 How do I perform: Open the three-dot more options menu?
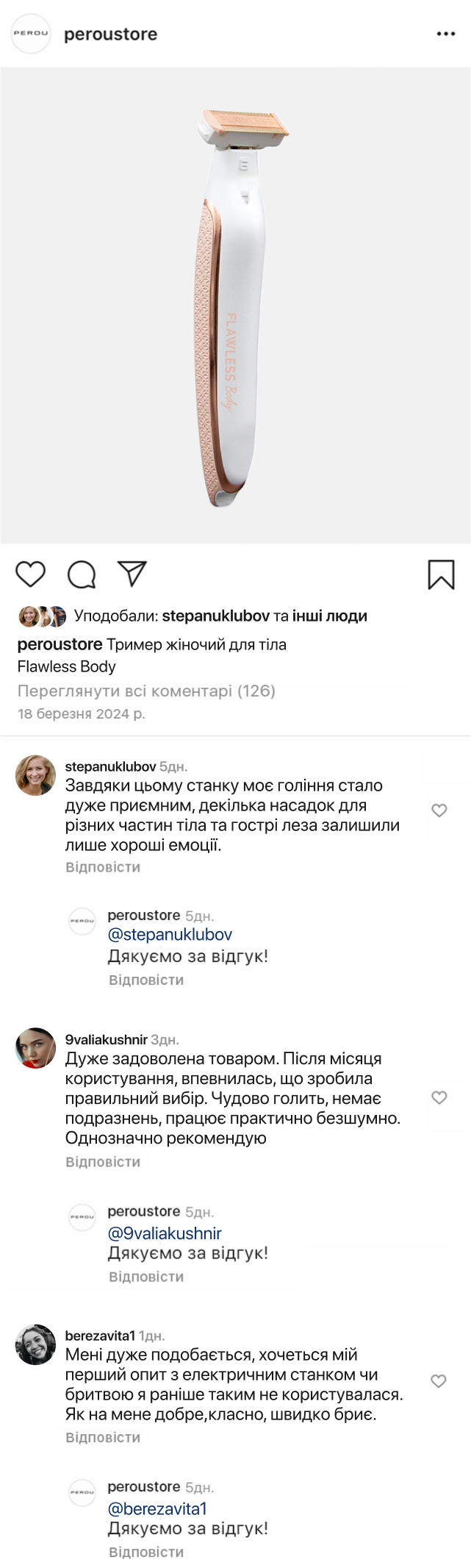click(x=445, y=34)
